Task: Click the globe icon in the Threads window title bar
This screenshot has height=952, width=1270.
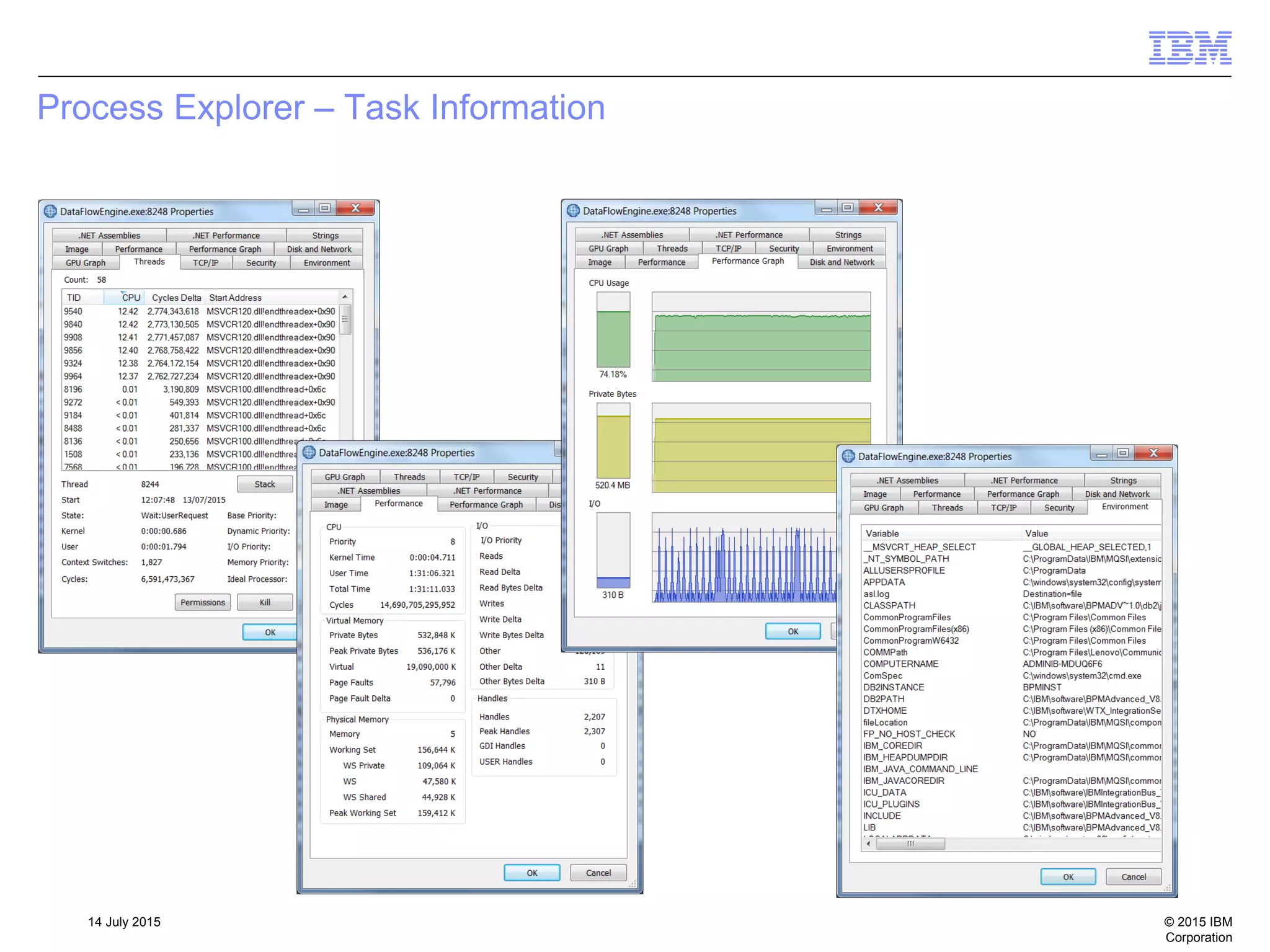Action: 50,211
